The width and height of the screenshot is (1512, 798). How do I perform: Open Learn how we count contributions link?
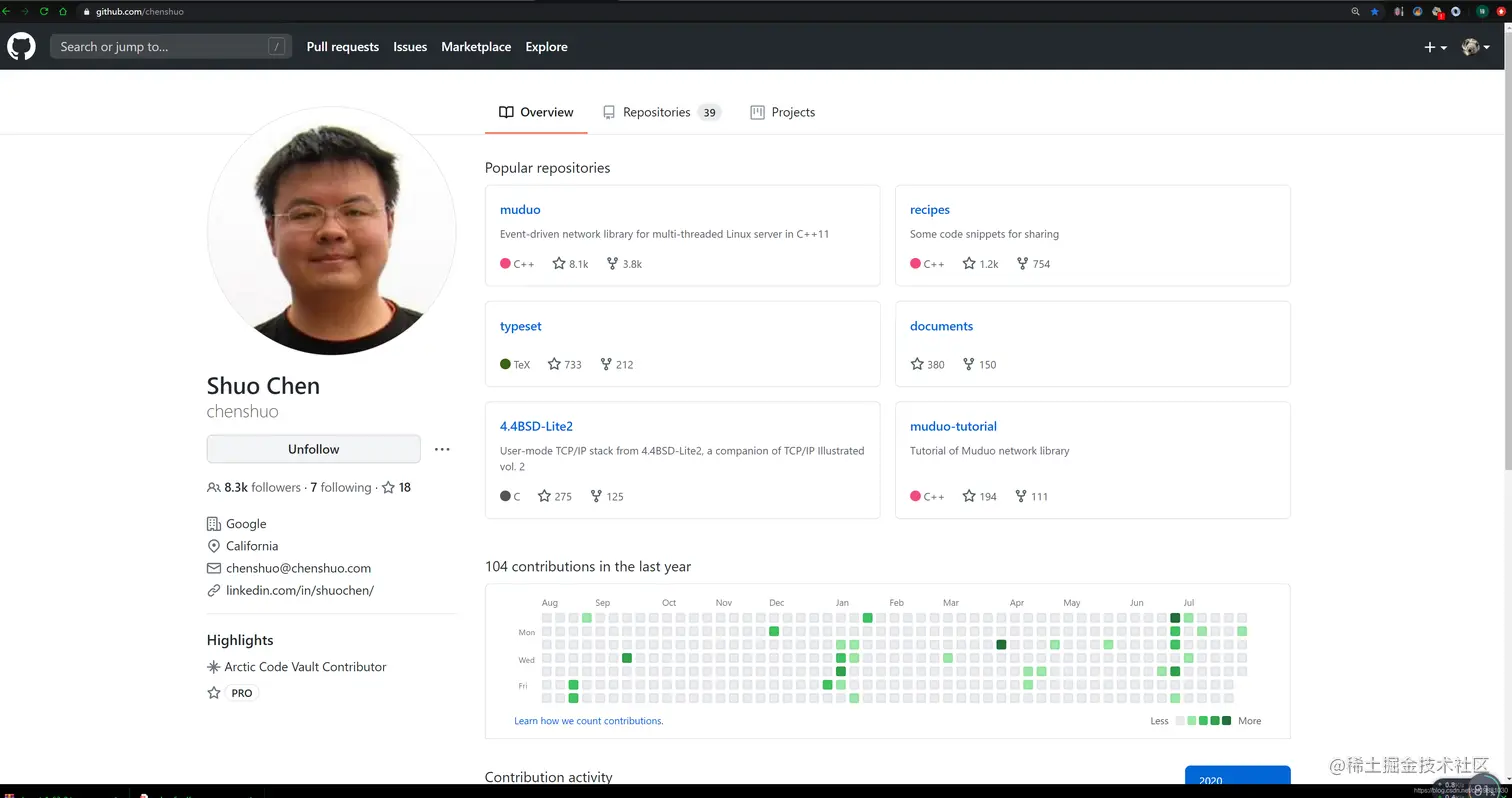(x=588, y=721)
